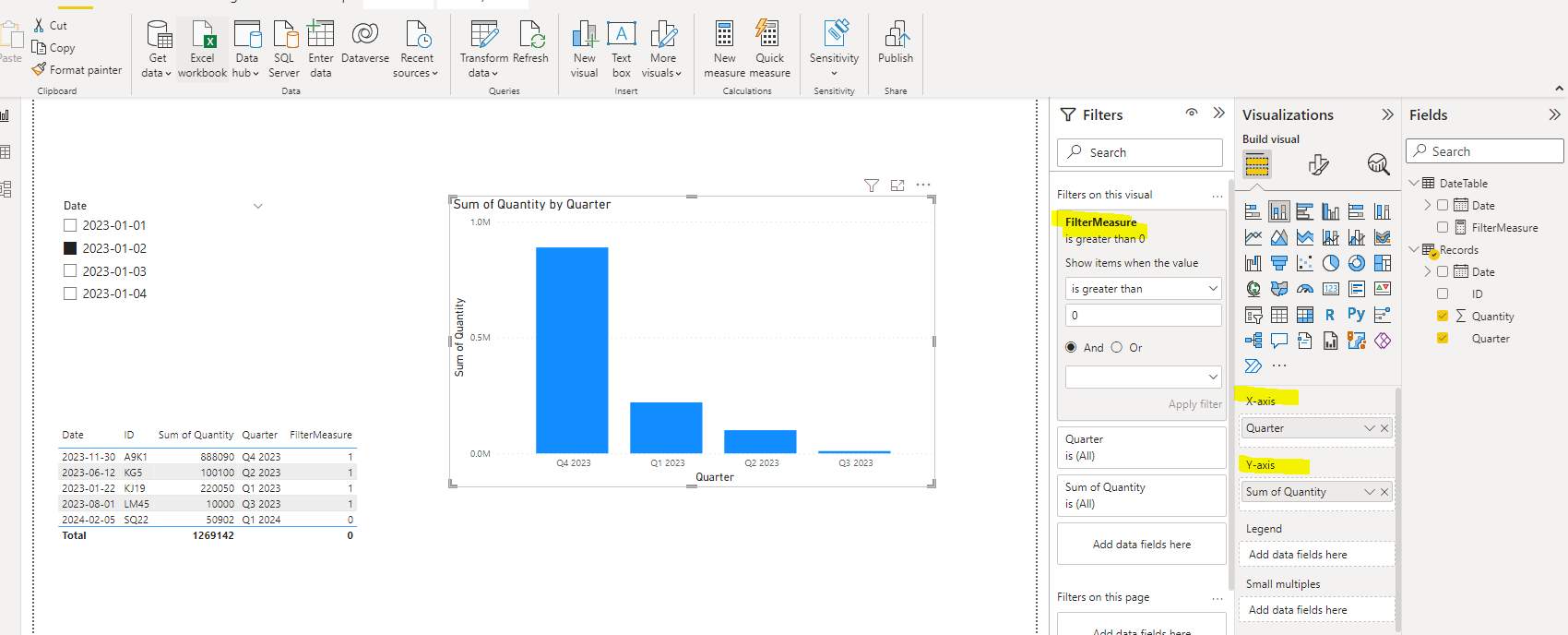Uncheck the Quarter field checkbox

[1443, 338]
